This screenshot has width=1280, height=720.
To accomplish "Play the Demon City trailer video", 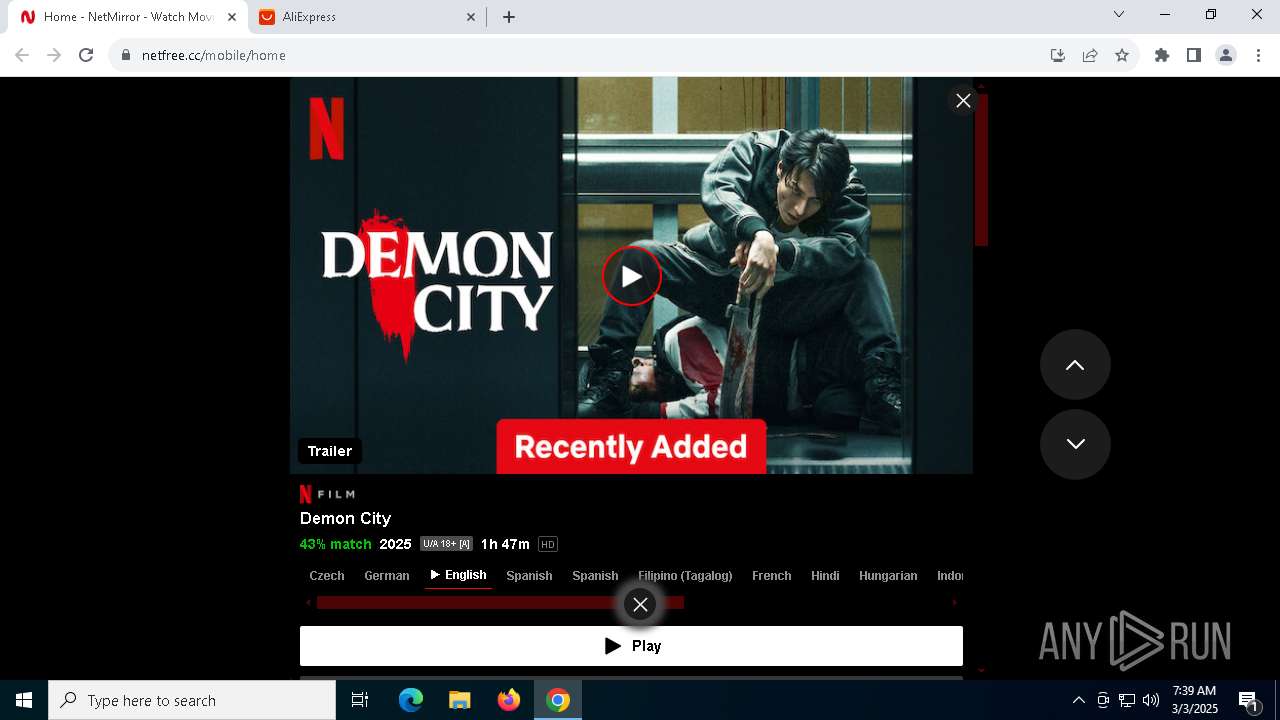I will pyautogui.click(x=631, y=276).
